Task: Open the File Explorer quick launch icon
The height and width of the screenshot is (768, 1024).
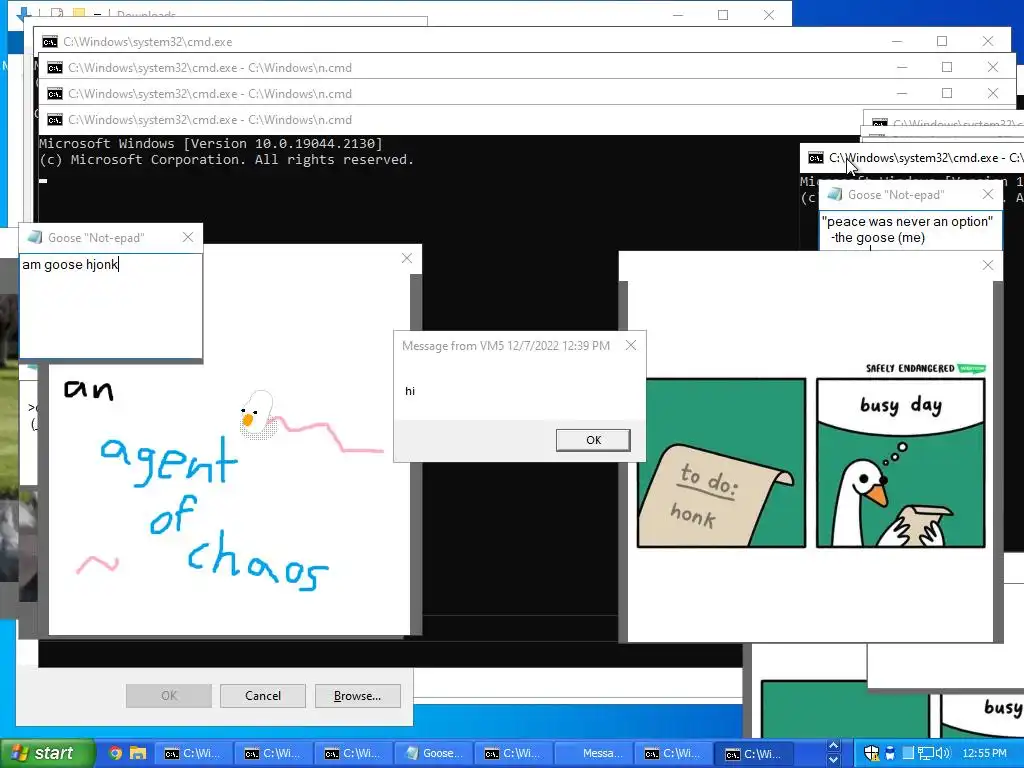Action: coord(138,753)
